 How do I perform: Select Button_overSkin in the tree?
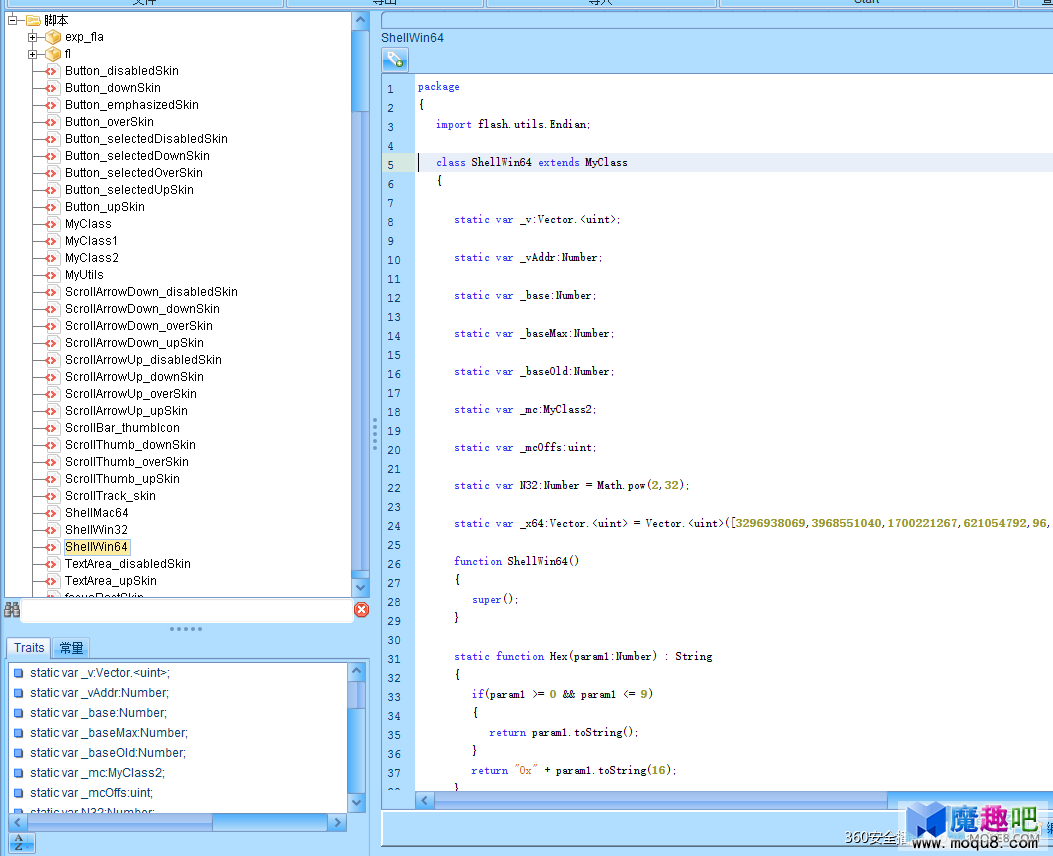pyautogui.click(x=109, y=122)
